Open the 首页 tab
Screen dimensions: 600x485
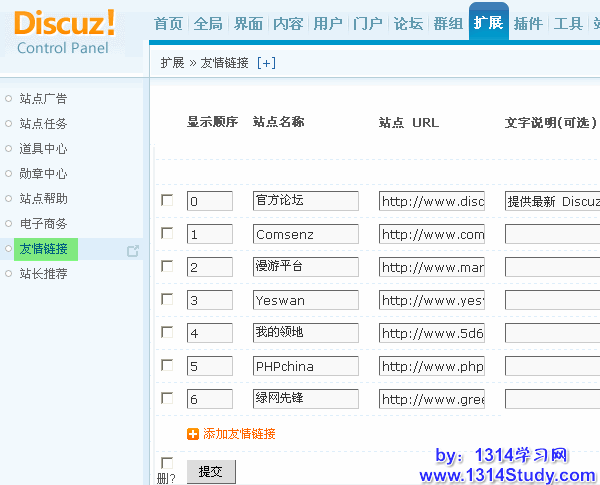pos(169,23)
